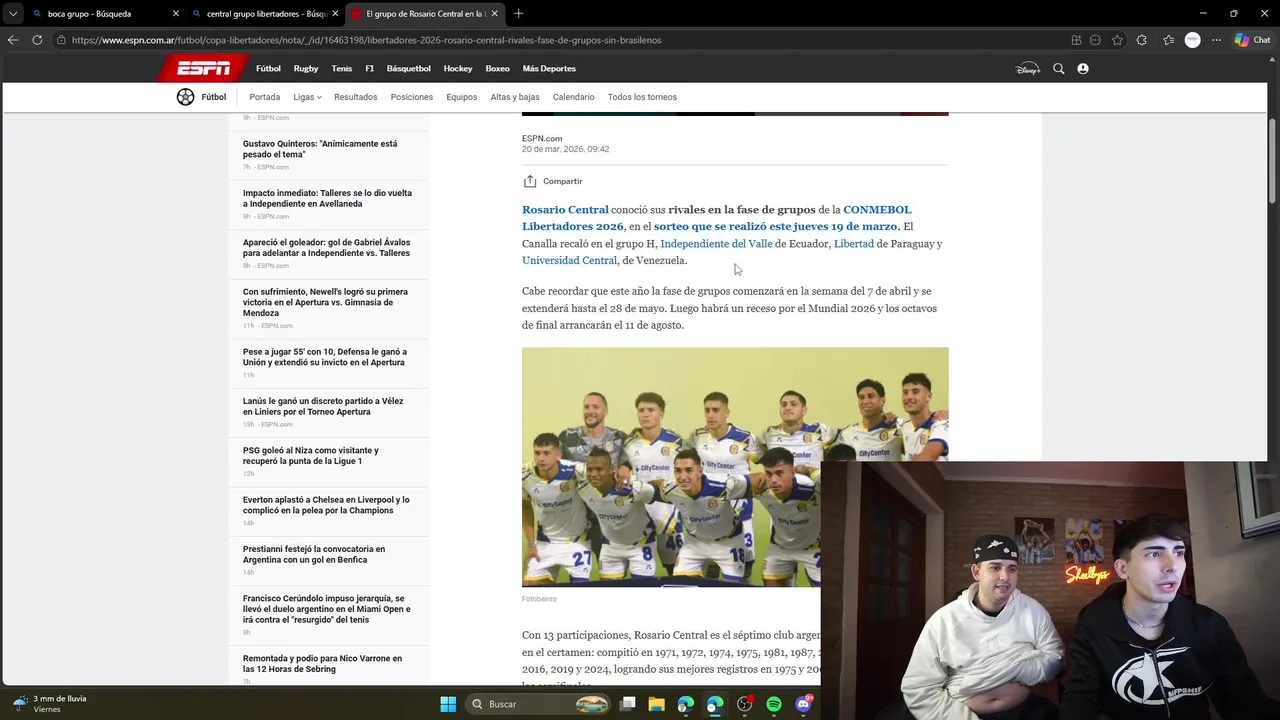Click the CONMEBOL Libertadores 2026 link
1280x720 pixels.
tap(716, 218)
